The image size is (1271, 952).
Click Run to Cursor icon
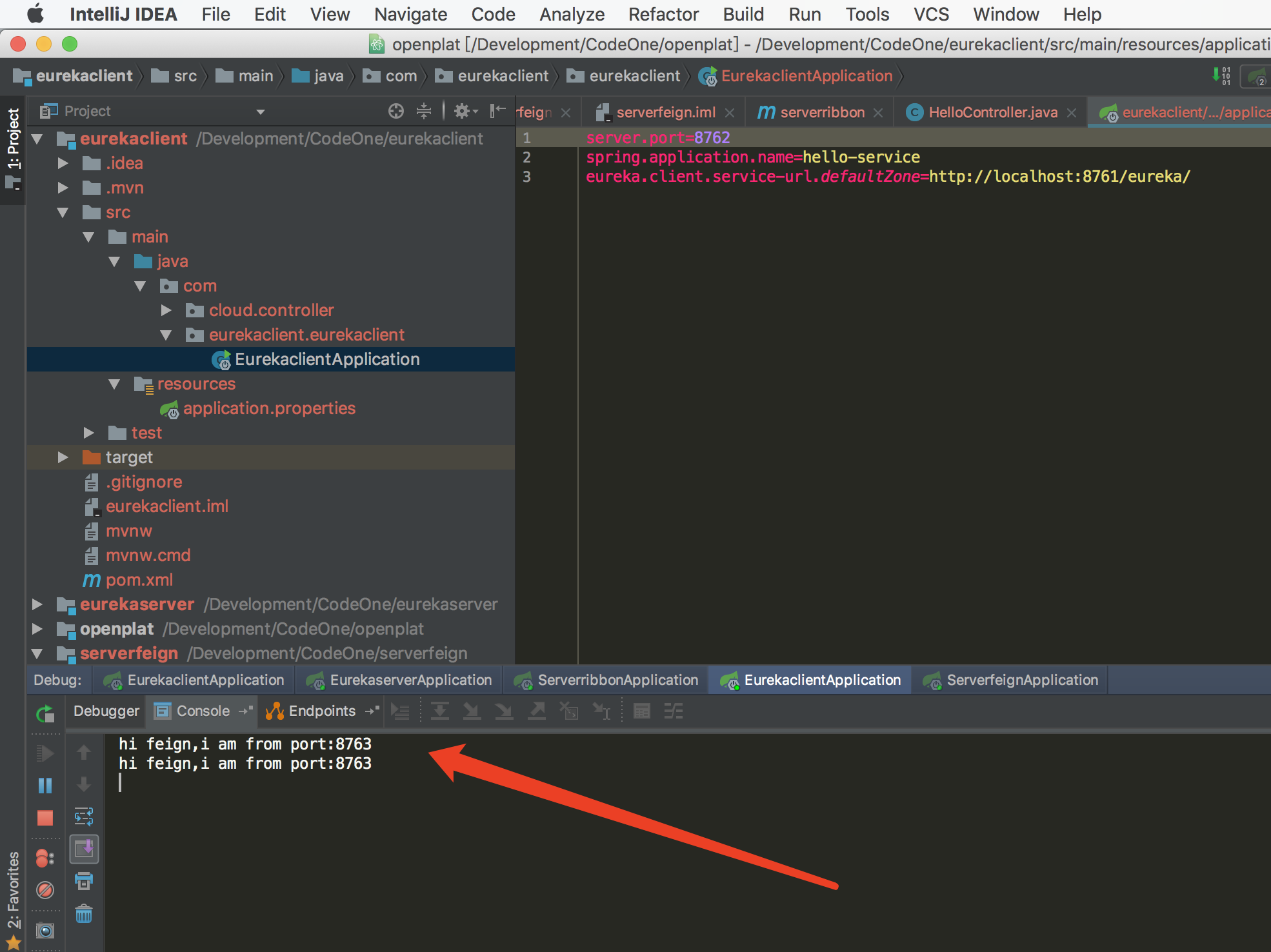point(601,711)
